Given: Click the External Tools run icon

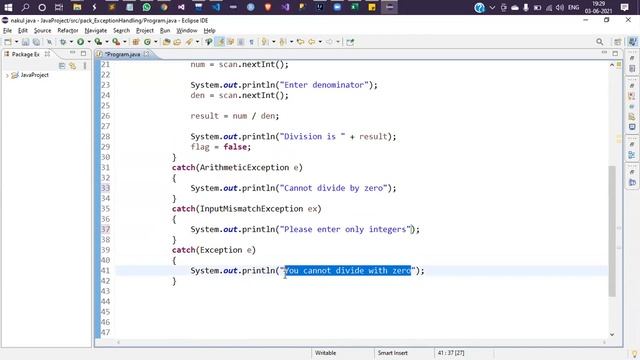Looking at the screenshot, I should (116, 42).
